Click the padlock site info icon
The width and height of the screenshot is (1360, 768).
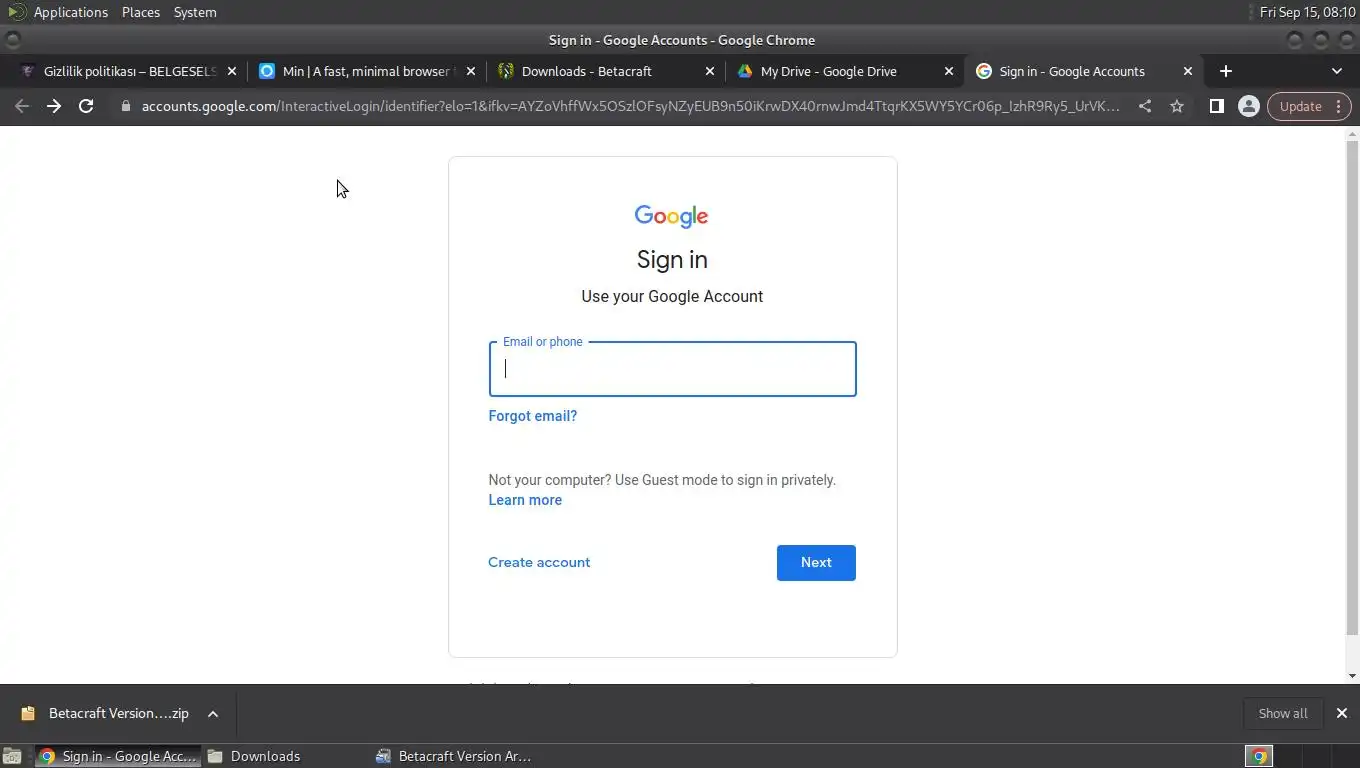coord(125,106)
